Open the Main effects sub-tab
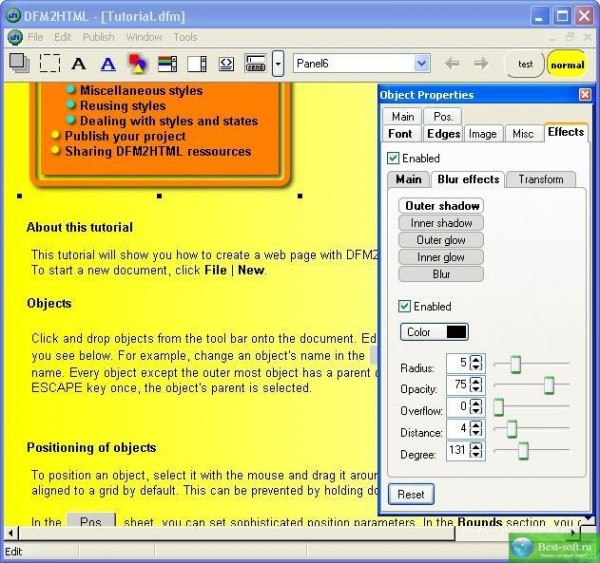 pos(409,179)
